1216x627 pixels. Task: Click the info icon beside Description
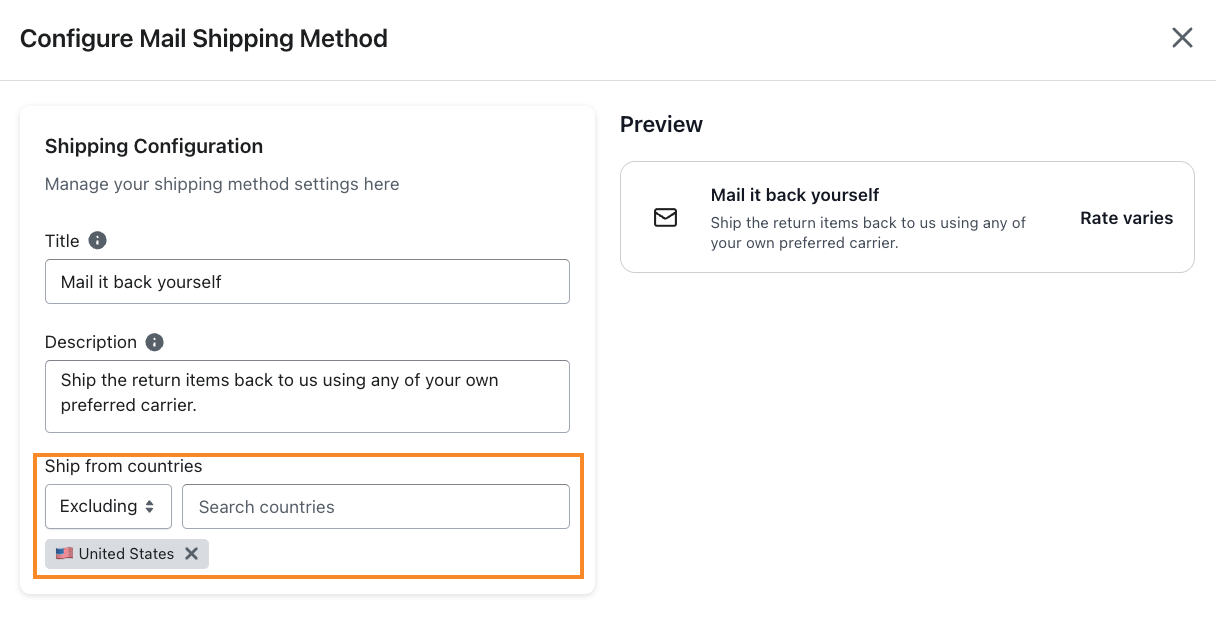point(154,342)
